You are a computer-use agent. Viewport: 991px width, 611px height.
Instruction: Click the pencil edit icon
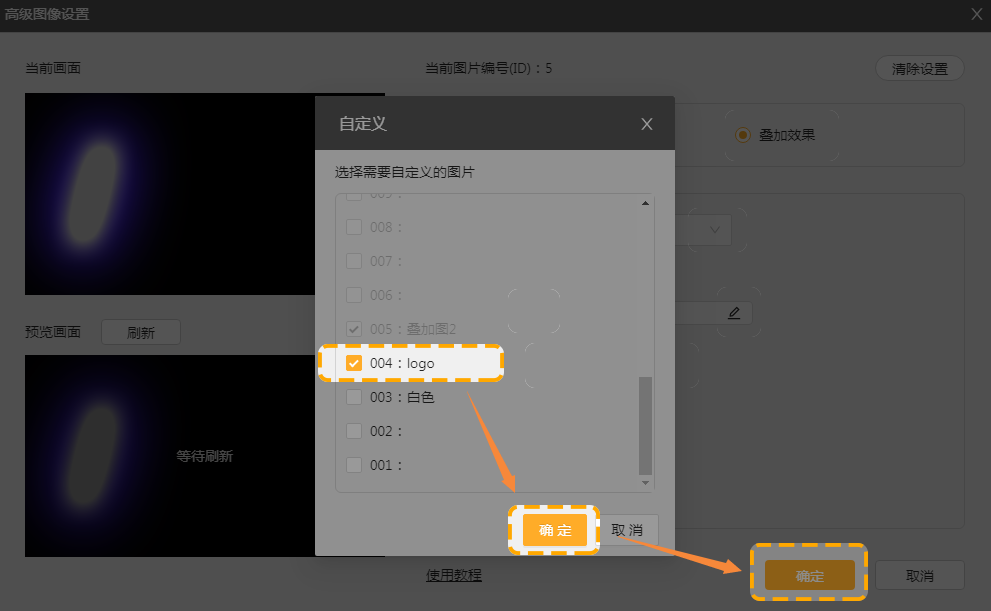(734, 313)
